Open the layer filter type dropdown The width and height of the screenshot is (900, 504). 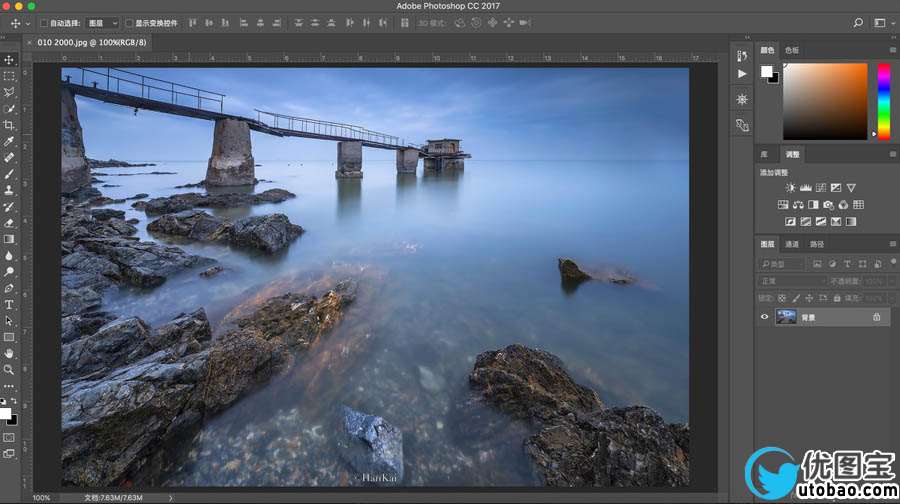tap(781, 264)
